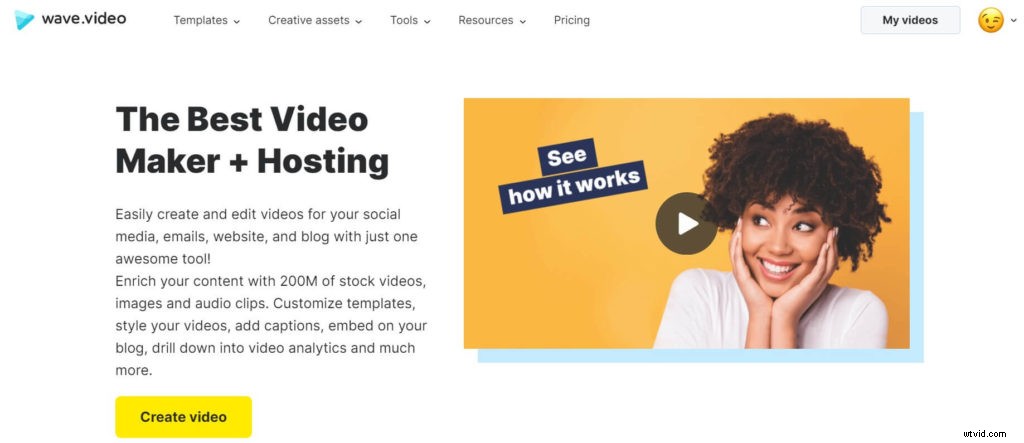This screenshot has height=443, width=1024.
Task: Open the winking emoji profile avatar
Action: tap(990, 20)
